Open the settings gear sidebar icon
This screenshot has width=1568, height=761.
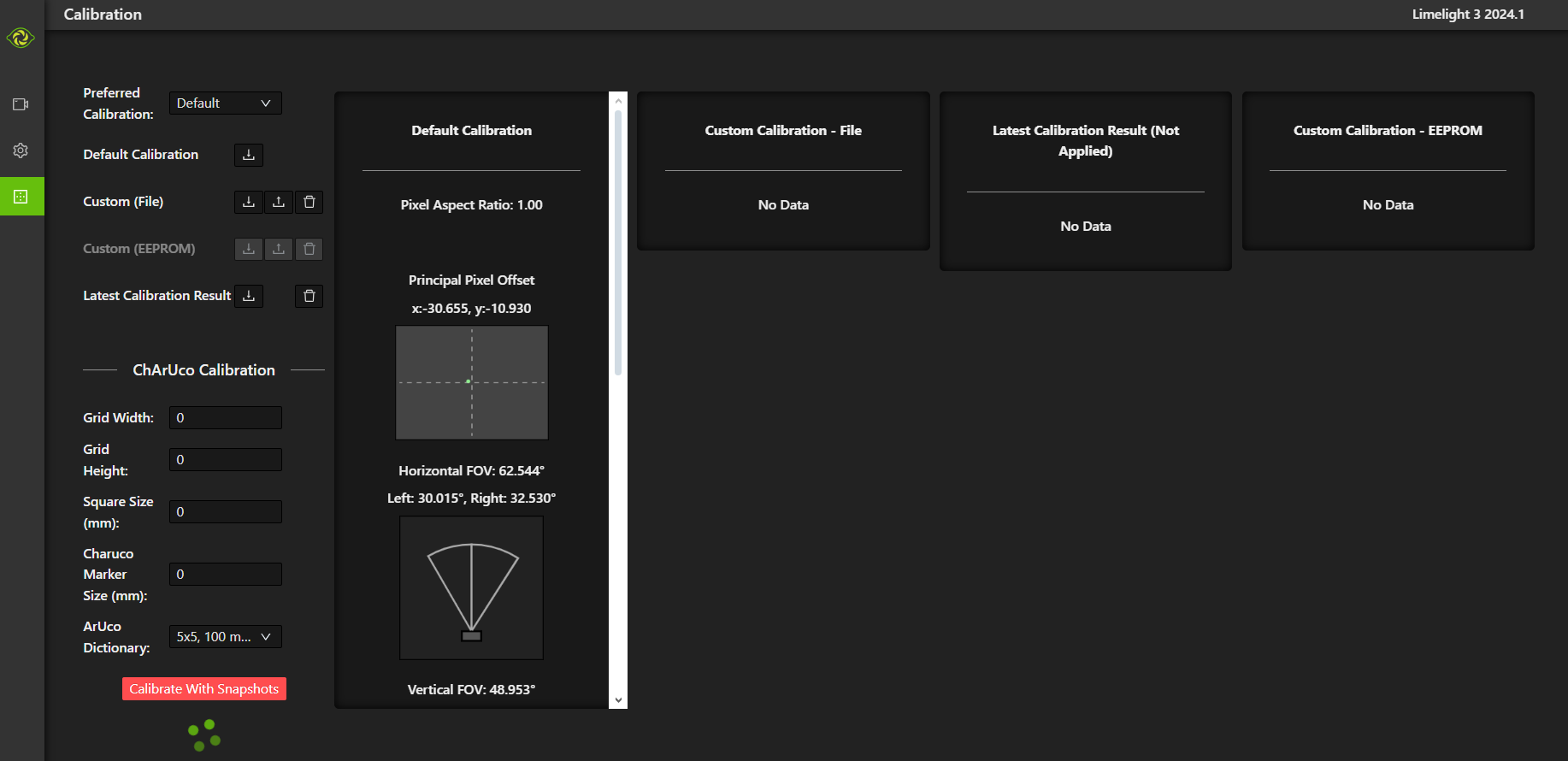[21, 150]
